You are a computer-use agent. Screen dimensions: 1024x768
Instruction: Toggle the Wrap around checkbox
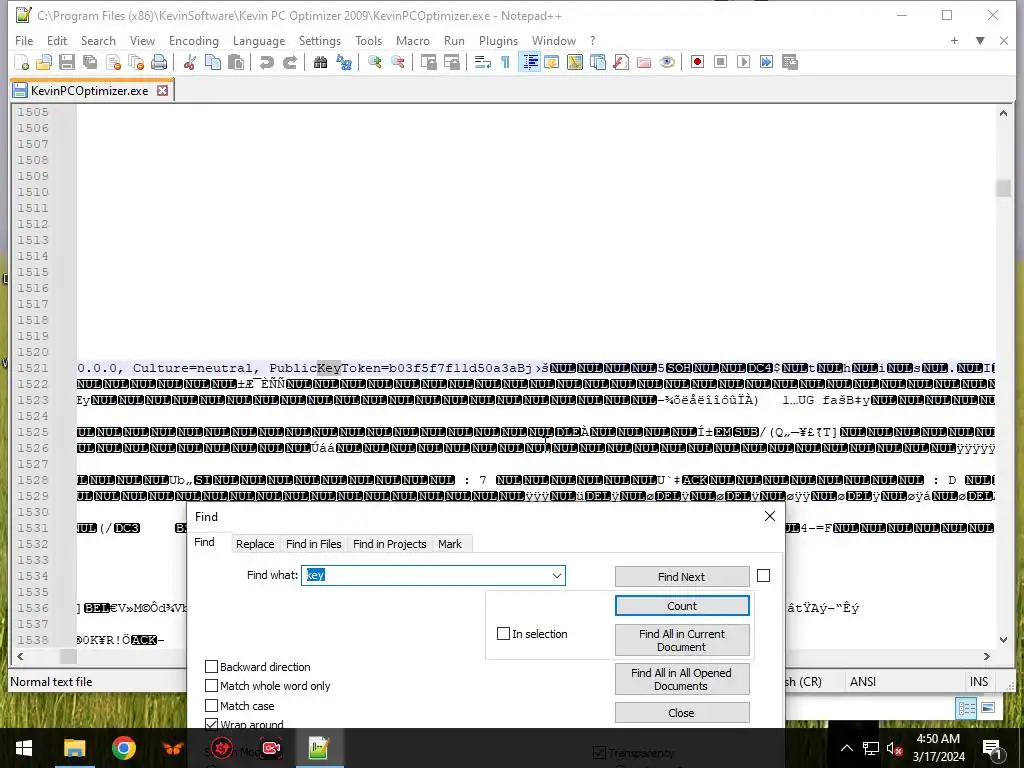coord(211,724)
